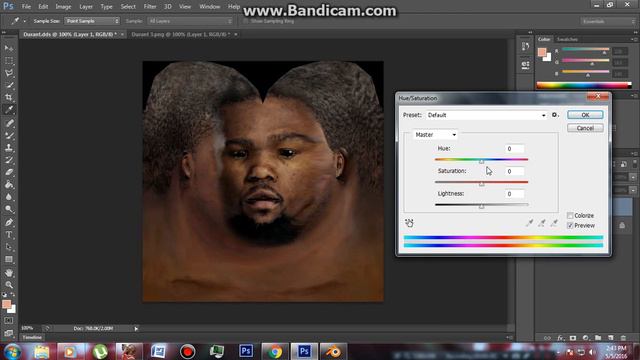
Task: Open uTorrent from the taskbar
Action: pos(99,351)
